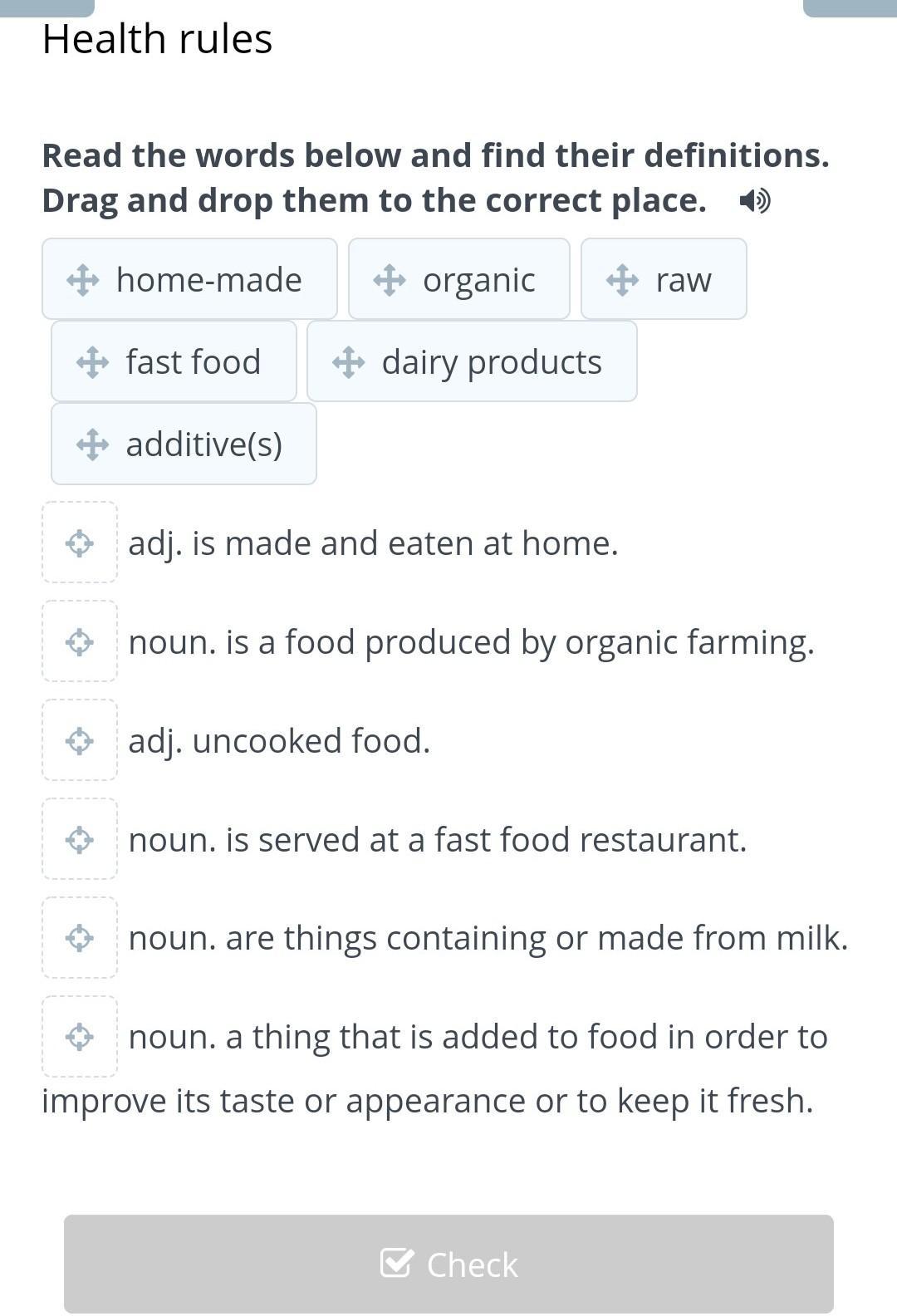The width and height of the screenshot is (897, 1316).
Task: Select the additive(s) word chip
Action: [184, 444]
